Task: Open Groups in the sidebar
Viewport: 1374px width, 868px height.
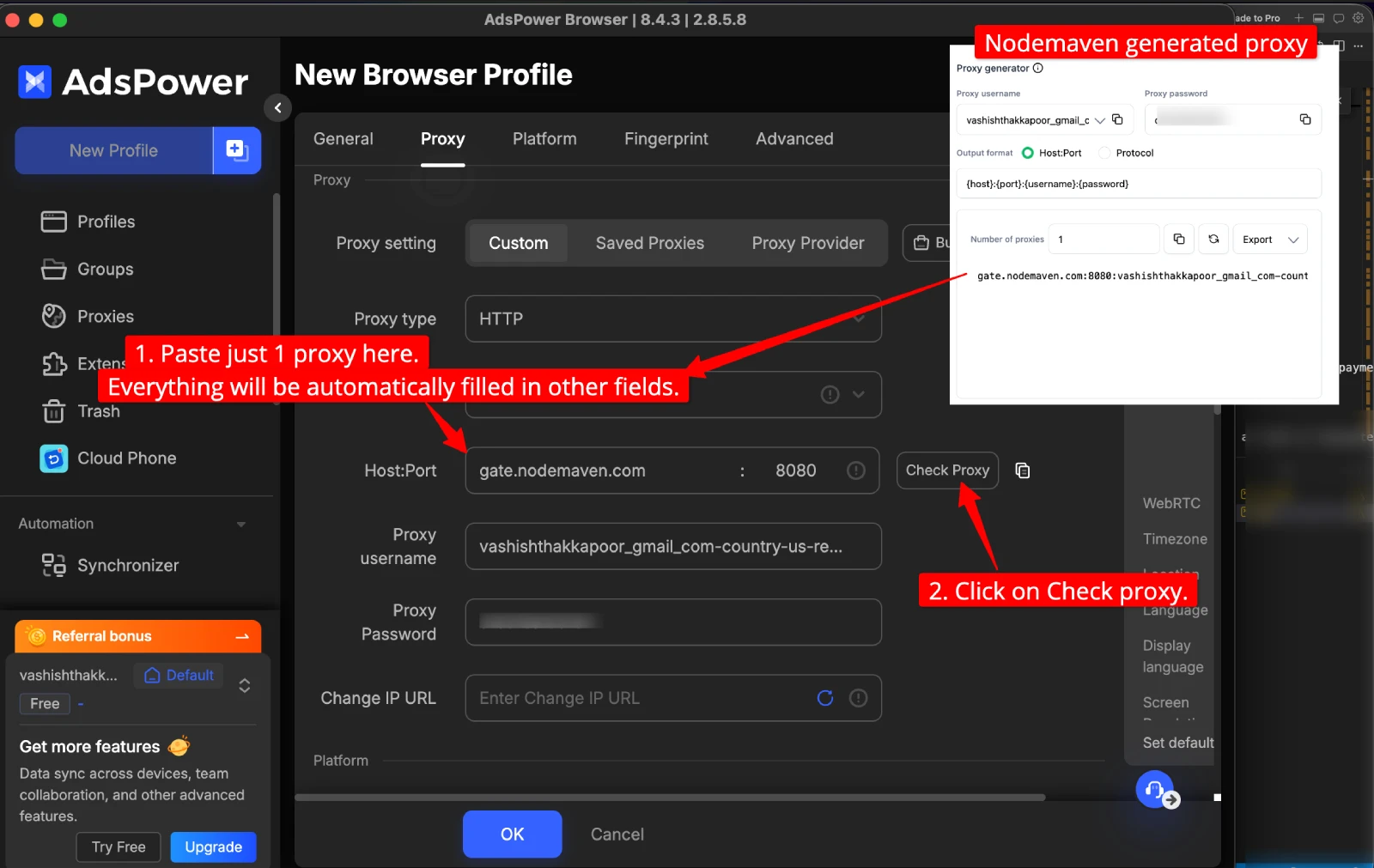Action: (x=87, y=269)
